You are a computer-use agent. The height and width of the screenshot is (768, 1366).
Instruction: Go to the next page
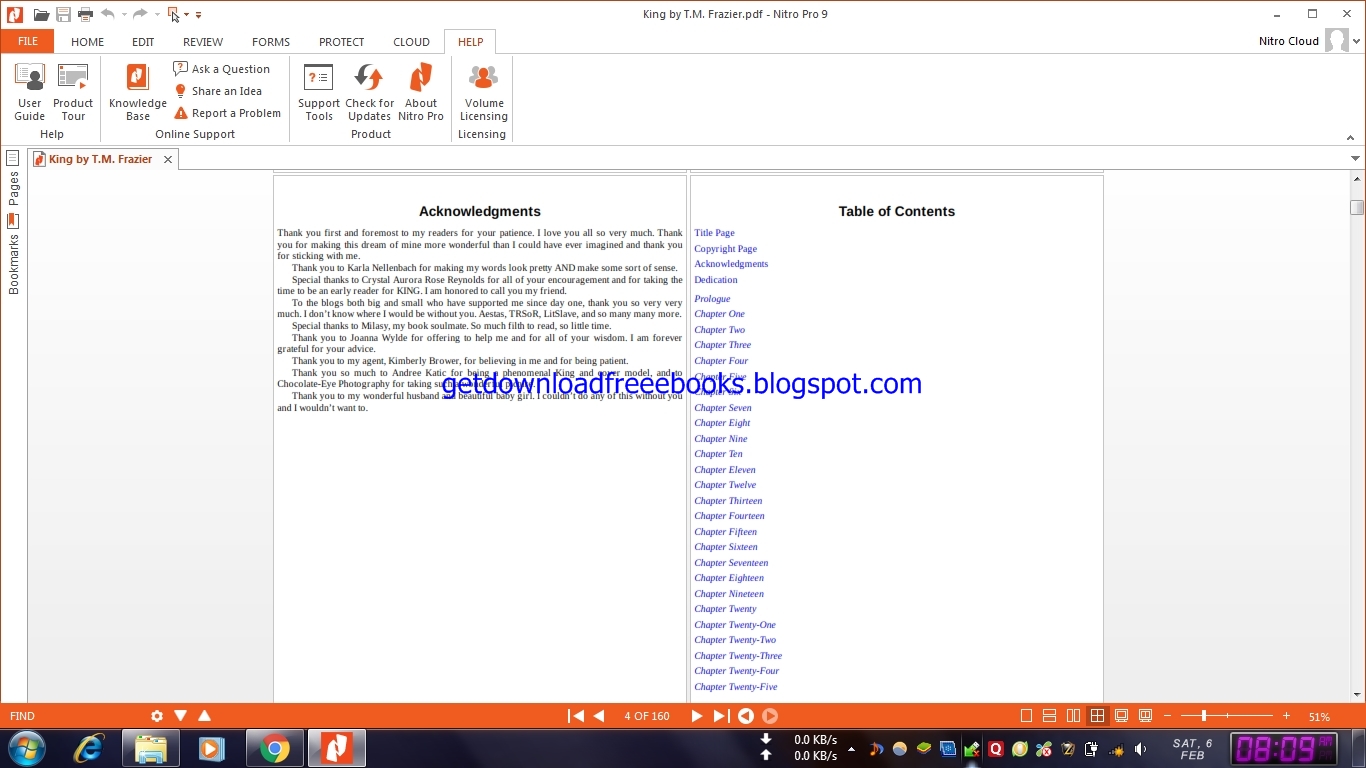click(x=697, y=716)
